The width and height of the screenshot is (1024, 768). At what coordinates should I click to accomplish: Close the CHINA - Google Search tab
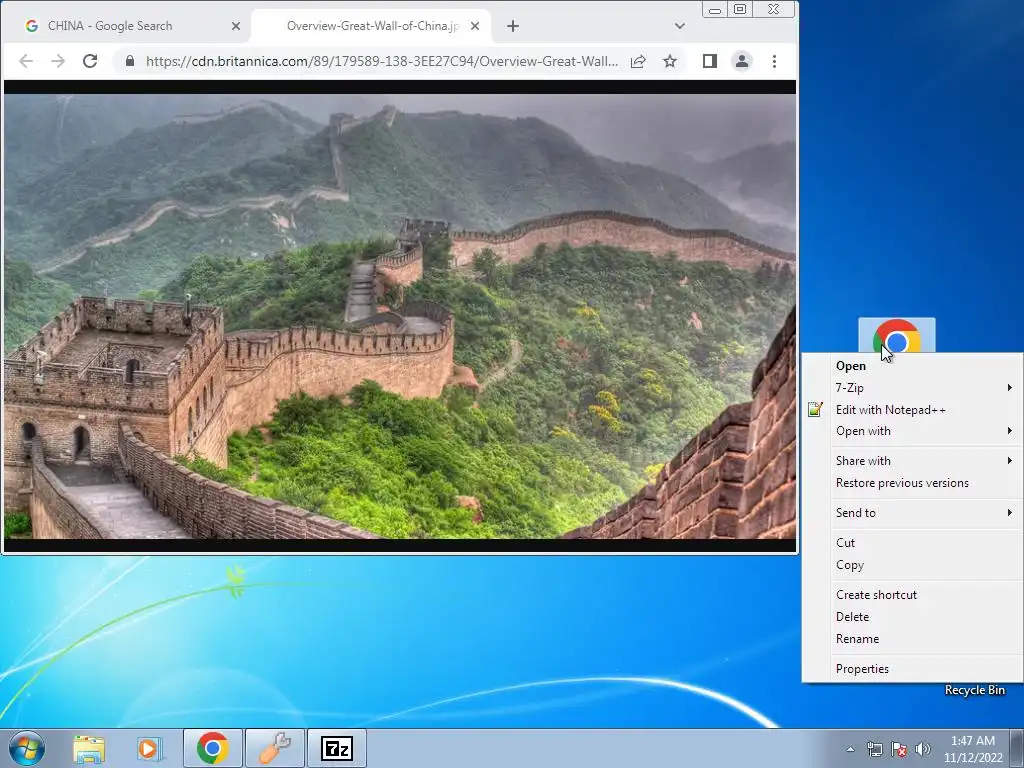point(236,26)
